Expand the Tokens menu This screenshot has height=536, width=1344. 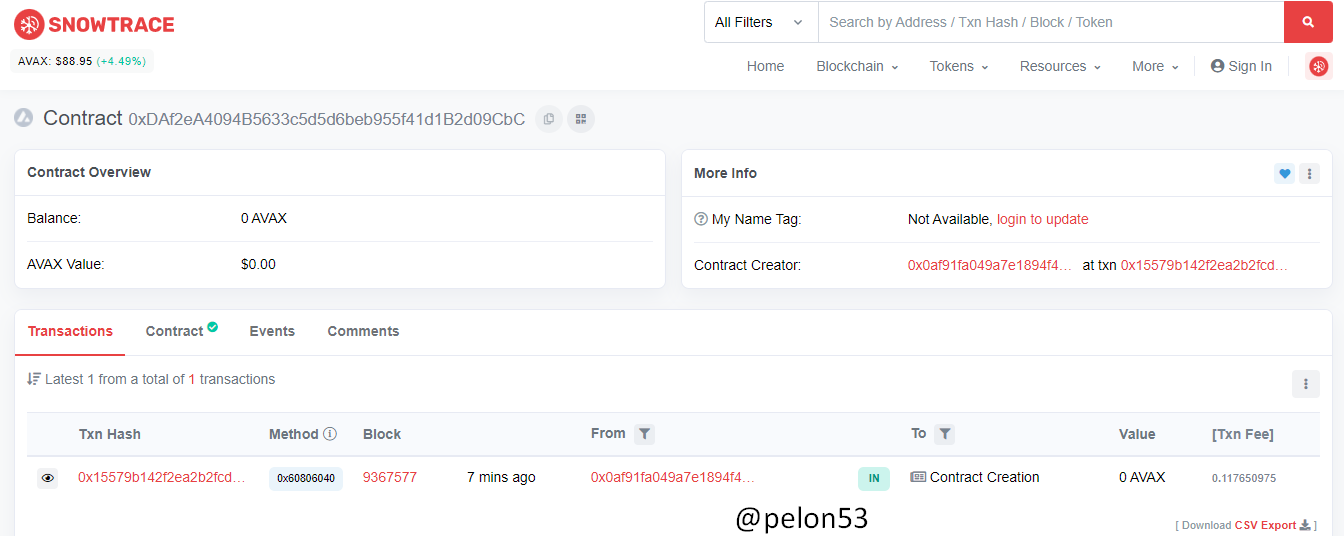tap(958, 66)
